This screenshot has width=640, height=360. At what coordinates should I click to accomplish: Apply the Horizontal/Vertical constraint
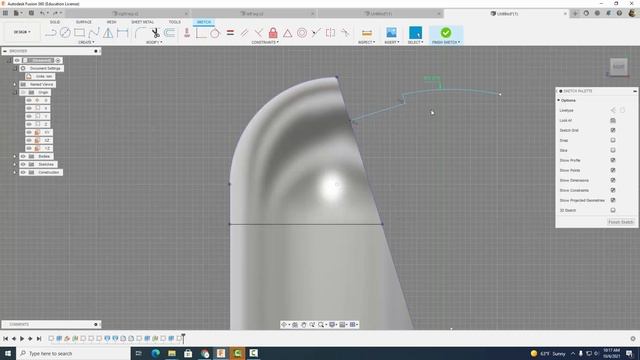pyautogui.click(x=201, y=33)
